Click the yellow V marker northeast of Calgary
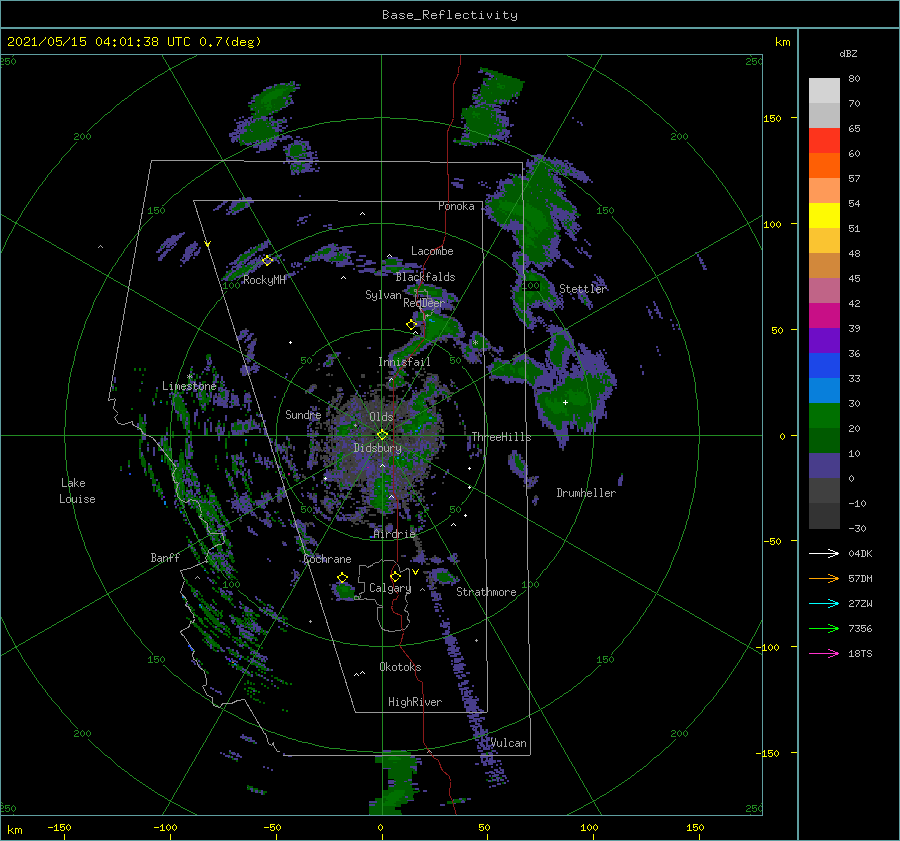The image size is (900, 841). [415, 572]
